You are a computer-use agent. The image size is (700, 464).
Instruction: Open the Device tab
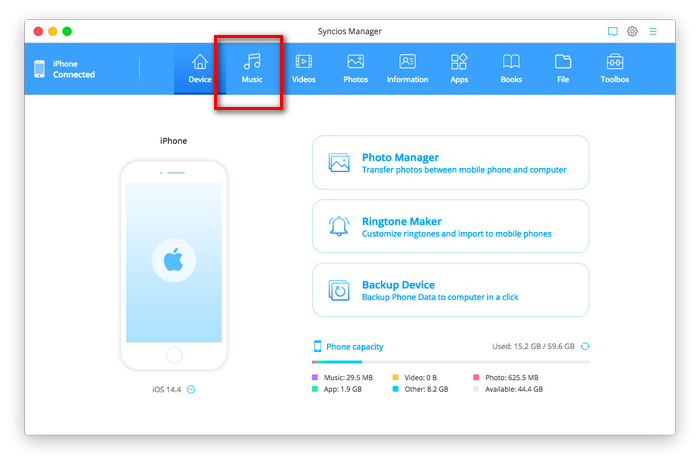200,69
